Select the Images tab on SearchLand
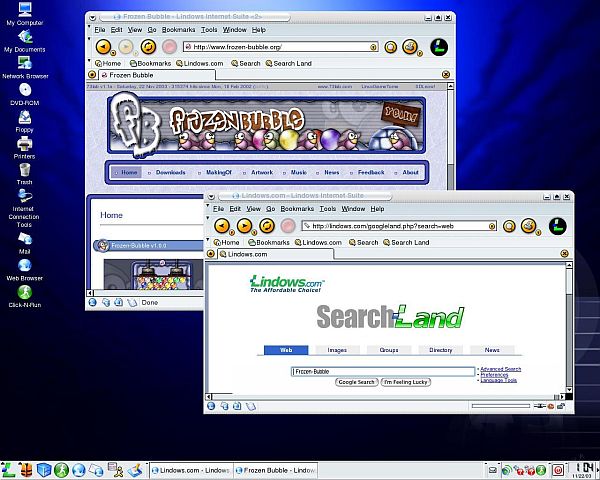 (337, 350)
